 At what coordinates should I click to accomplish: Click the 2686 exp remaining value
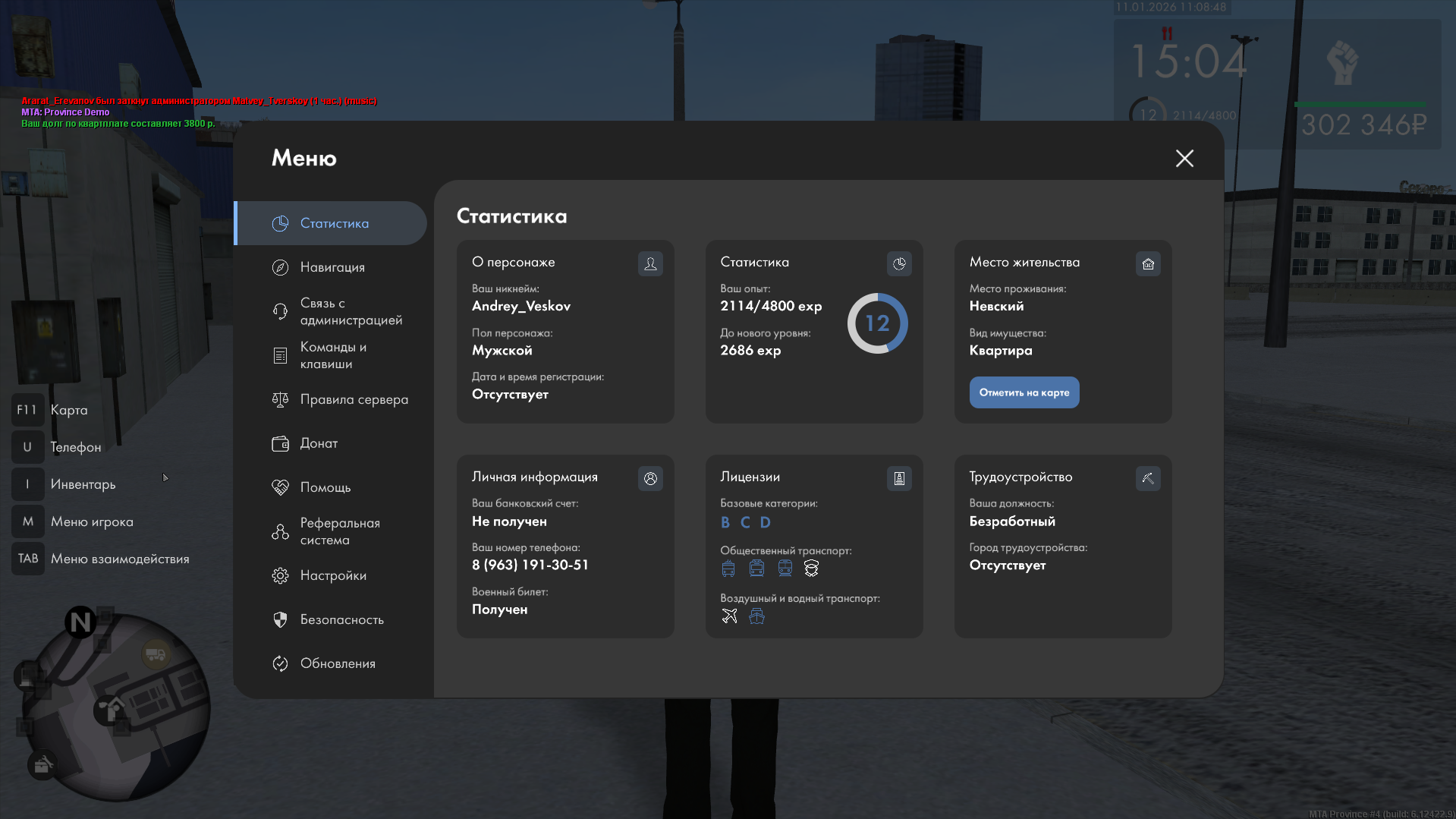point(750,350)
